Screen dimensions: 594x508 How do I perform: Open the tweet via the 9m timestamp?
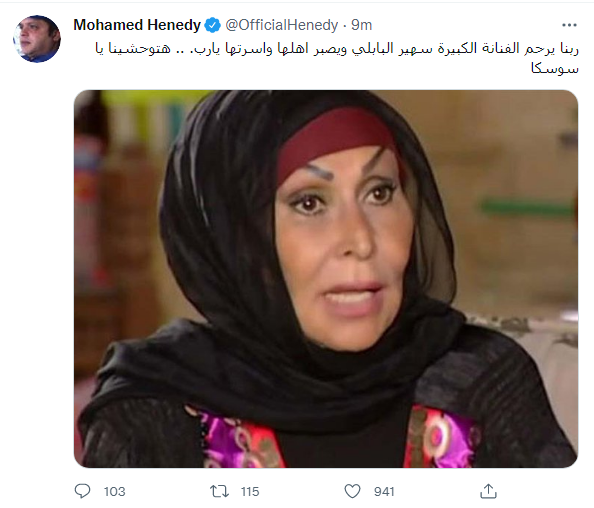[361, 25]
